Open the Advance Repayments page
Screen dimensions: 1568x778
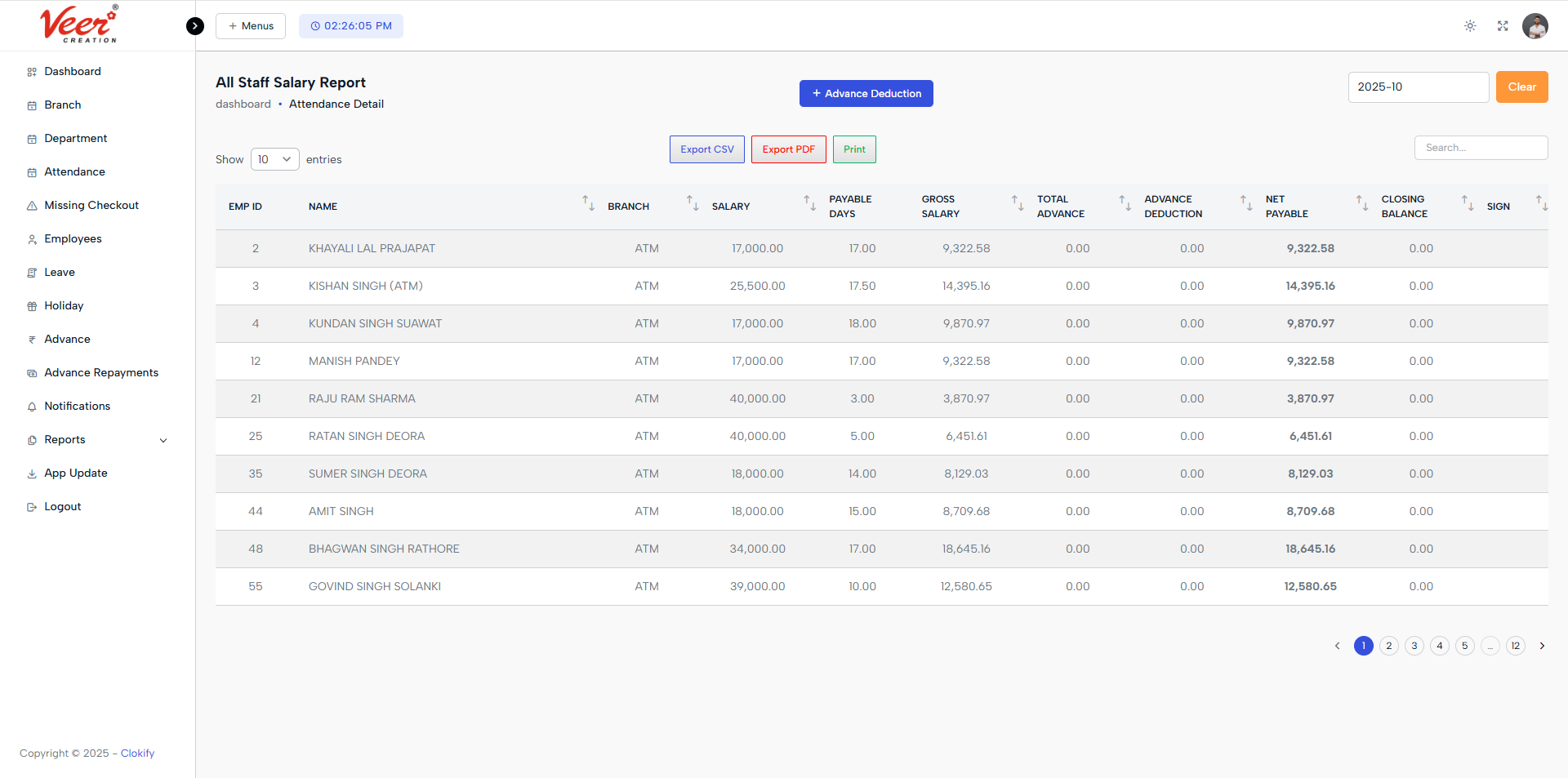click(x=101, y=372)
